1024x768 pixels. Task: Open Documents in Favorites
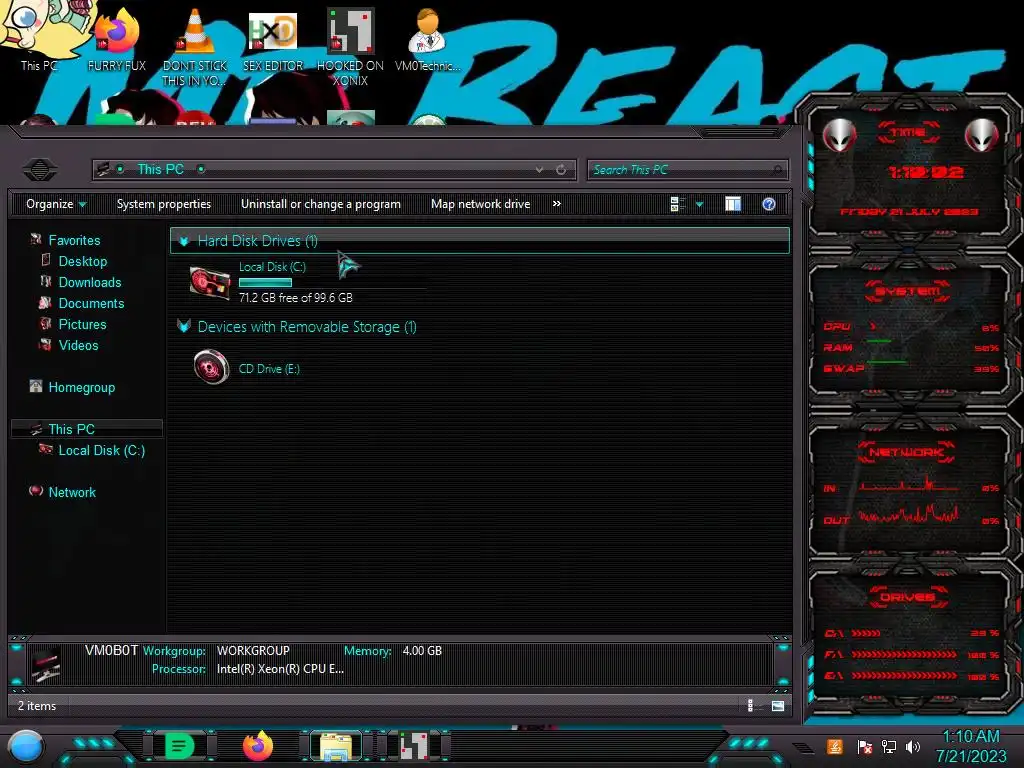tap(91, 303)
